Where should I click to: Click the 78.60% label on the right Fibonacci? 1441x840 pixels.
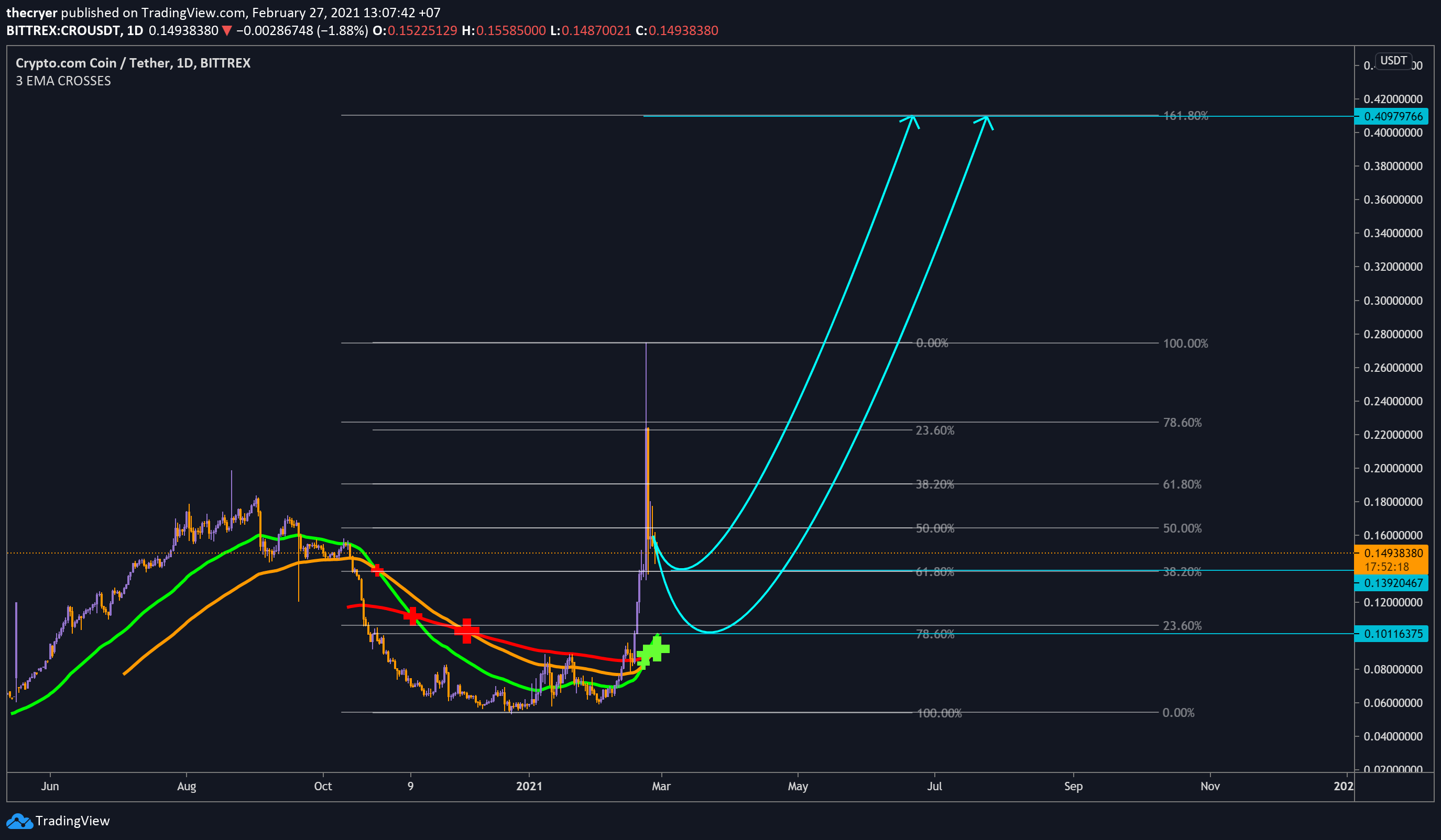(x=1182, y=422)
